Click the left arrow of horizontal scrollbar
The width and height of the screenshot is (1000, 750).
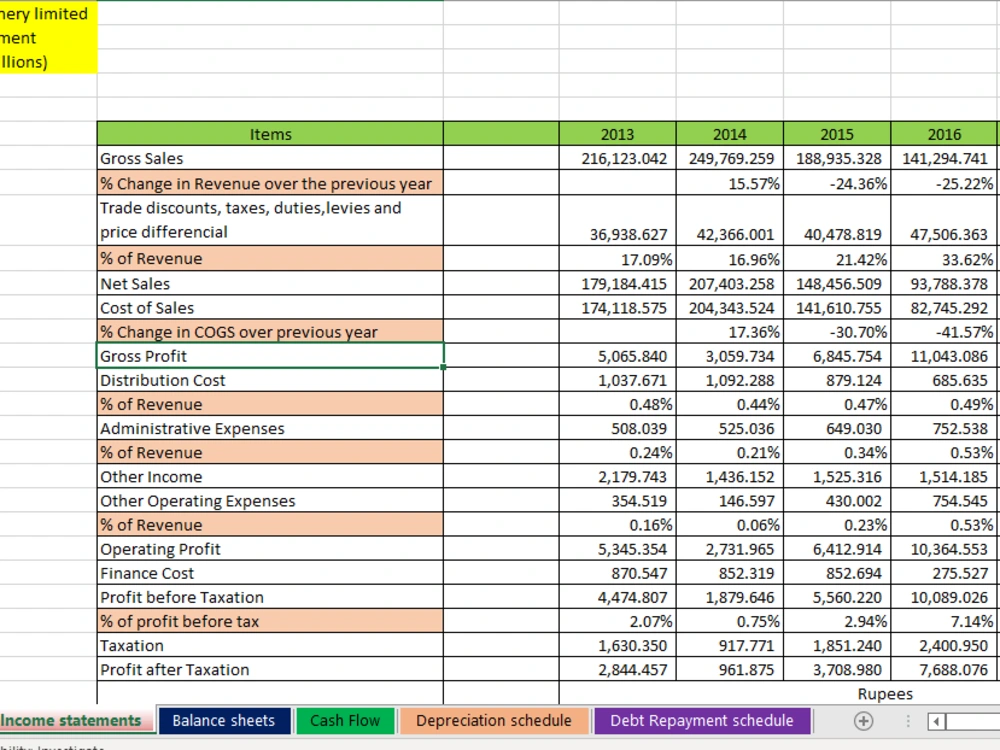click(936, 721)
